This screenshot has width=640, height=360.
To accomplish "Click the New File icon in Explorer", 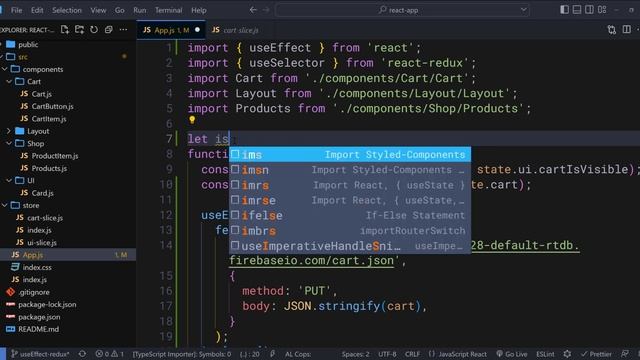I will tap(64, 29).
